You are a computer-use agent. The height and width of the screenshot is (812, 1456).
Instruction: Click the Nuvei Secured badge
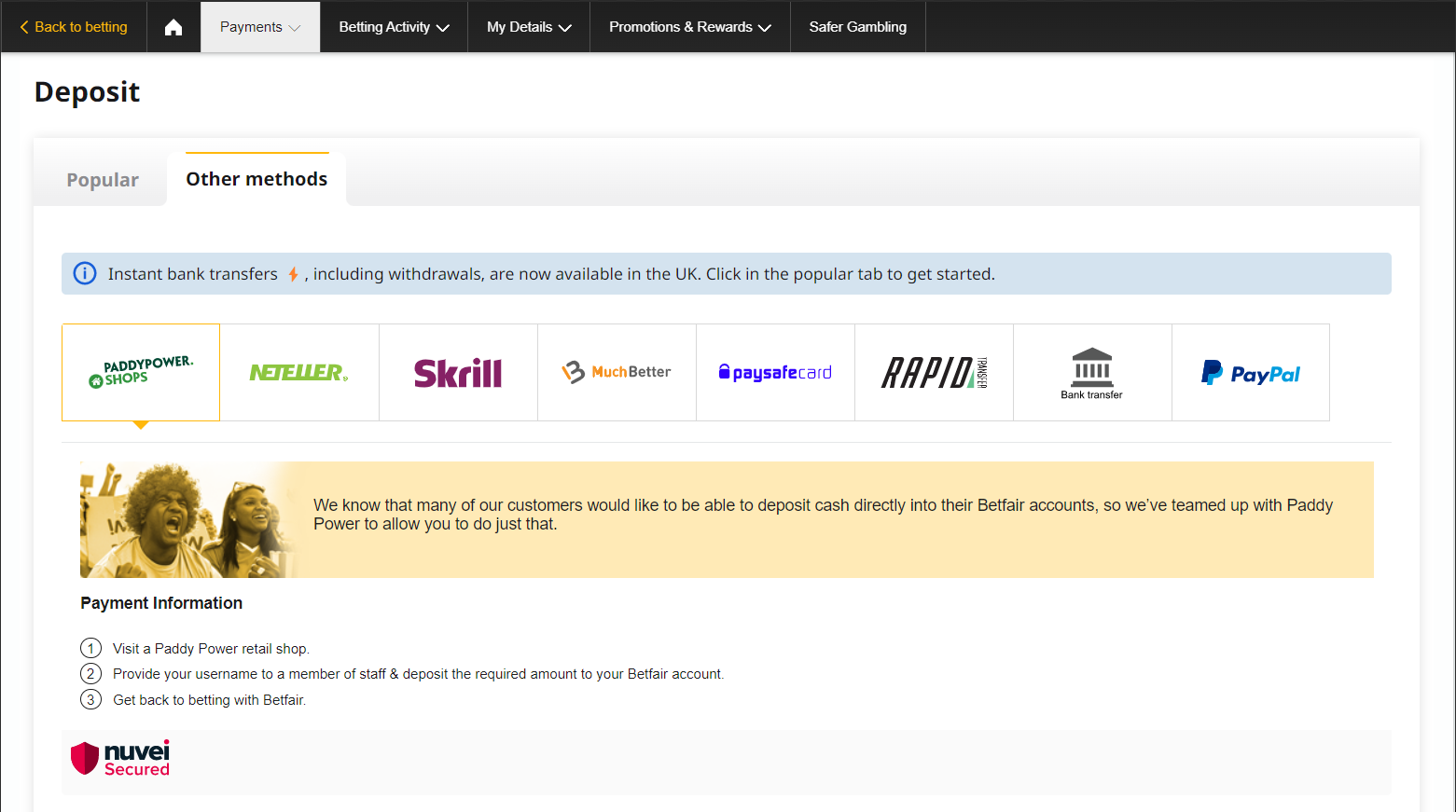(x=120, y=759)
